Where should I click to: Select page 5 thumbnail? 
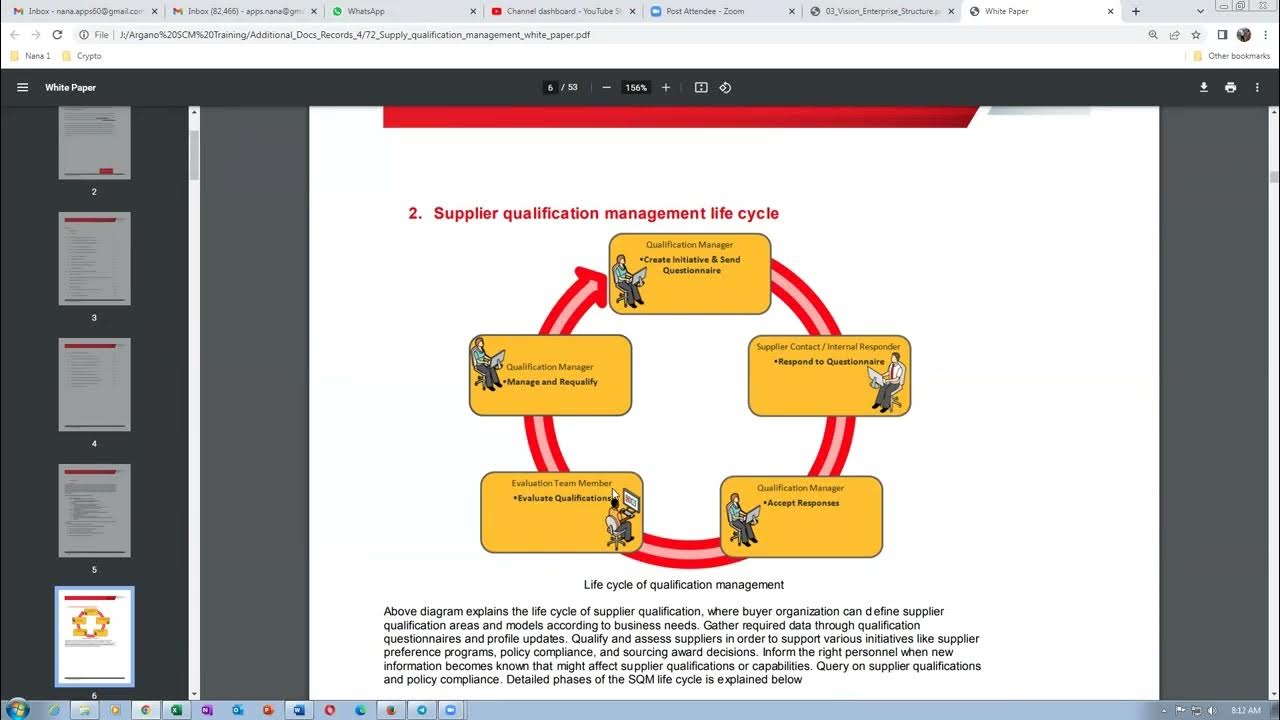pos(95,511)
